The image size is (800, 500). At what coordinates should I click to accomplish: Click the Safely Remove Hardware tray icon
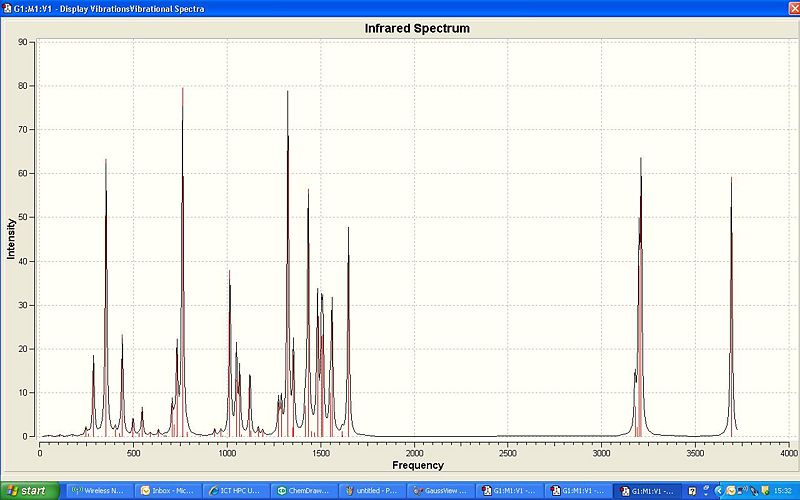pos(754,491)
